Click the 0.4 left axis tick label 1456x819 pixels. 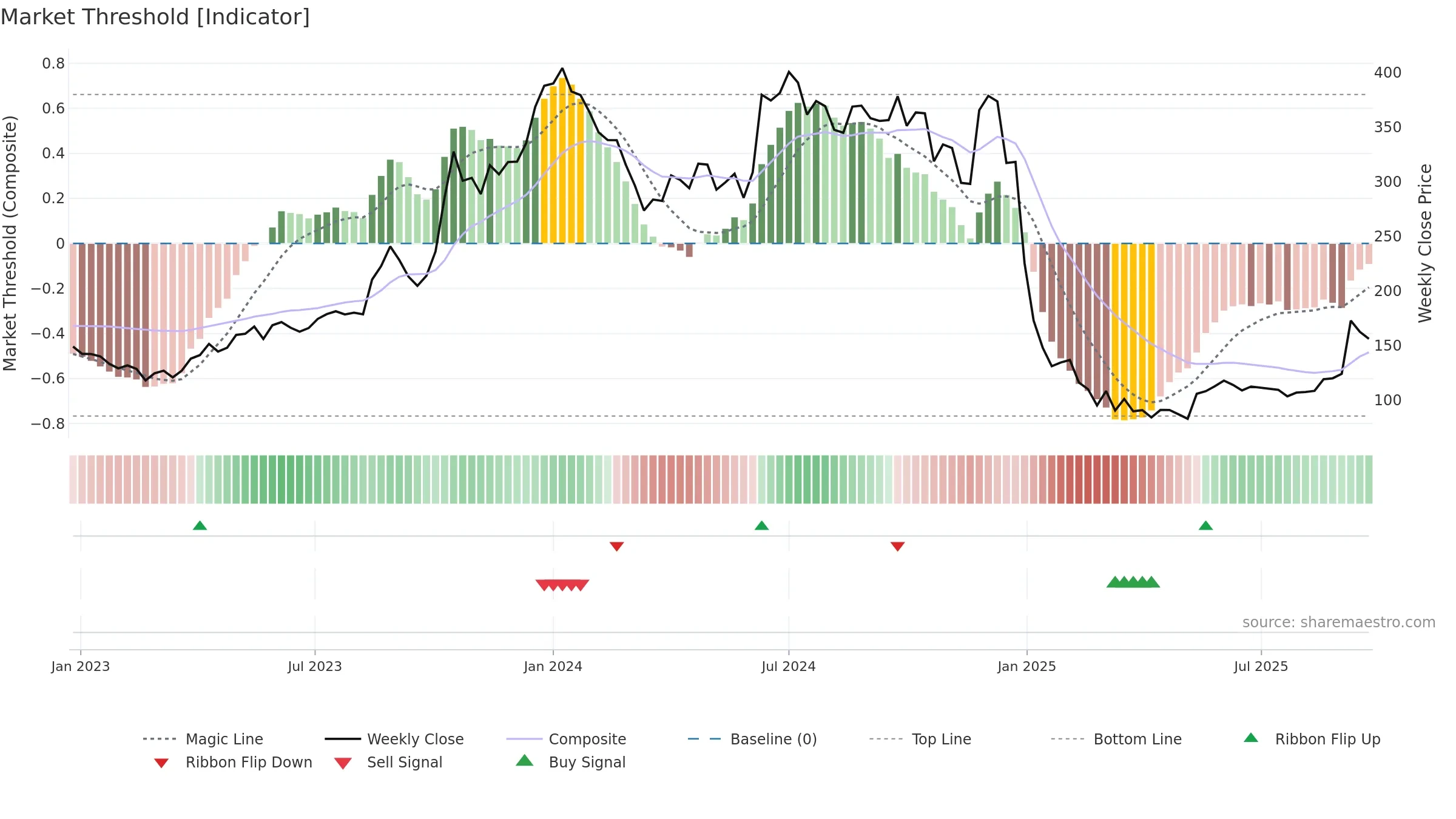(x=53, y=153)
